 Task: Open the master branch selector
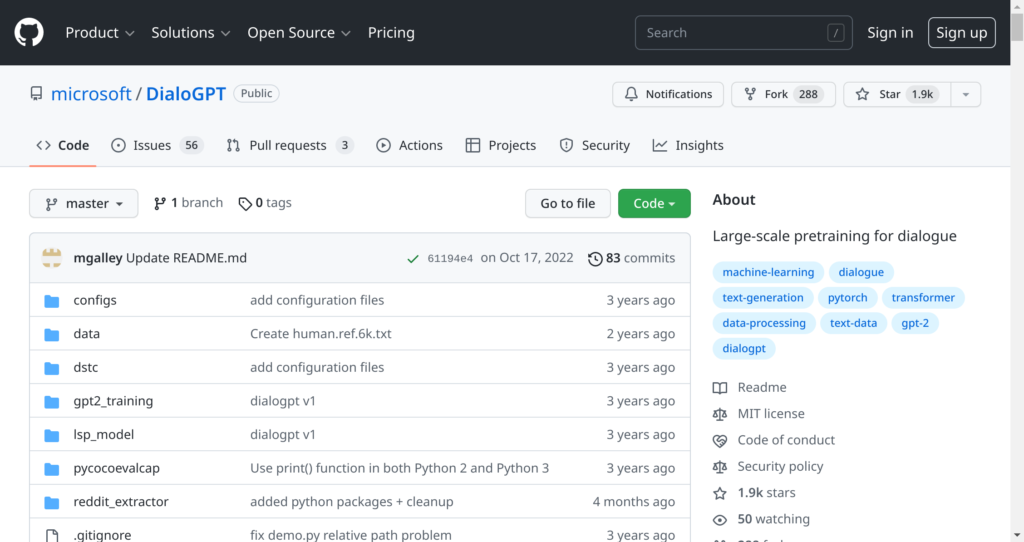pyautogui.click(x=84, y=204)
